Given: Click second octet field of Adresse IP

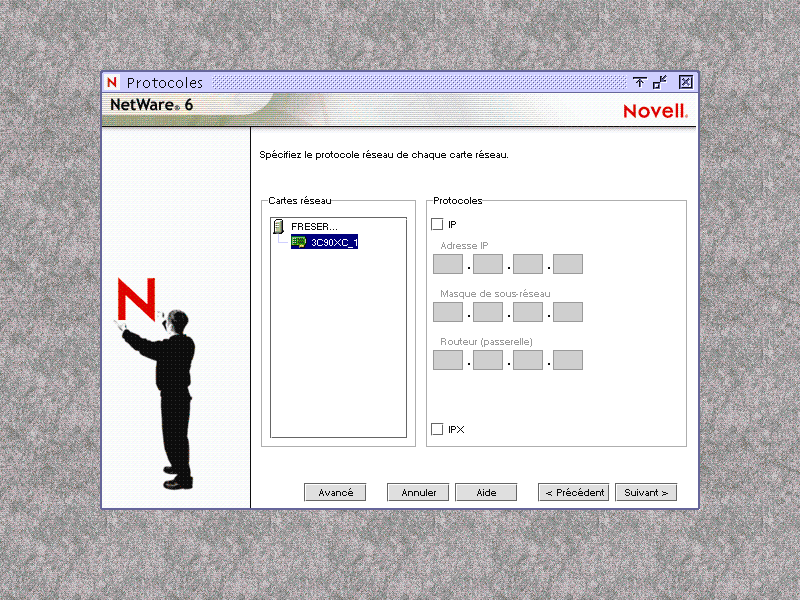Looking at the screenshot, I should [x=488, y=264].
